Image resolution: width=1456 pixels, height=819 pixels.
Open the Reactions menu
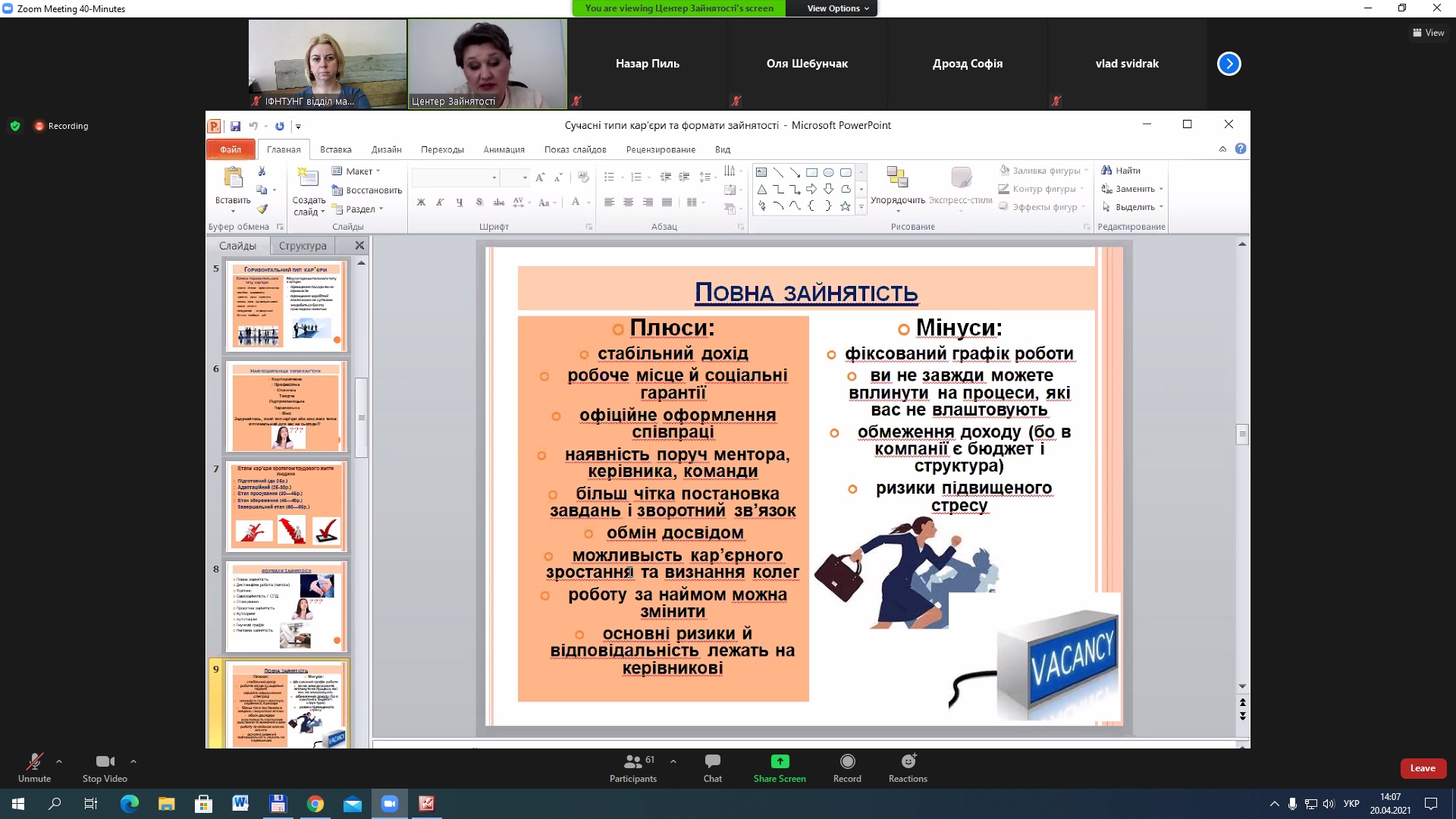click(908, 761)
